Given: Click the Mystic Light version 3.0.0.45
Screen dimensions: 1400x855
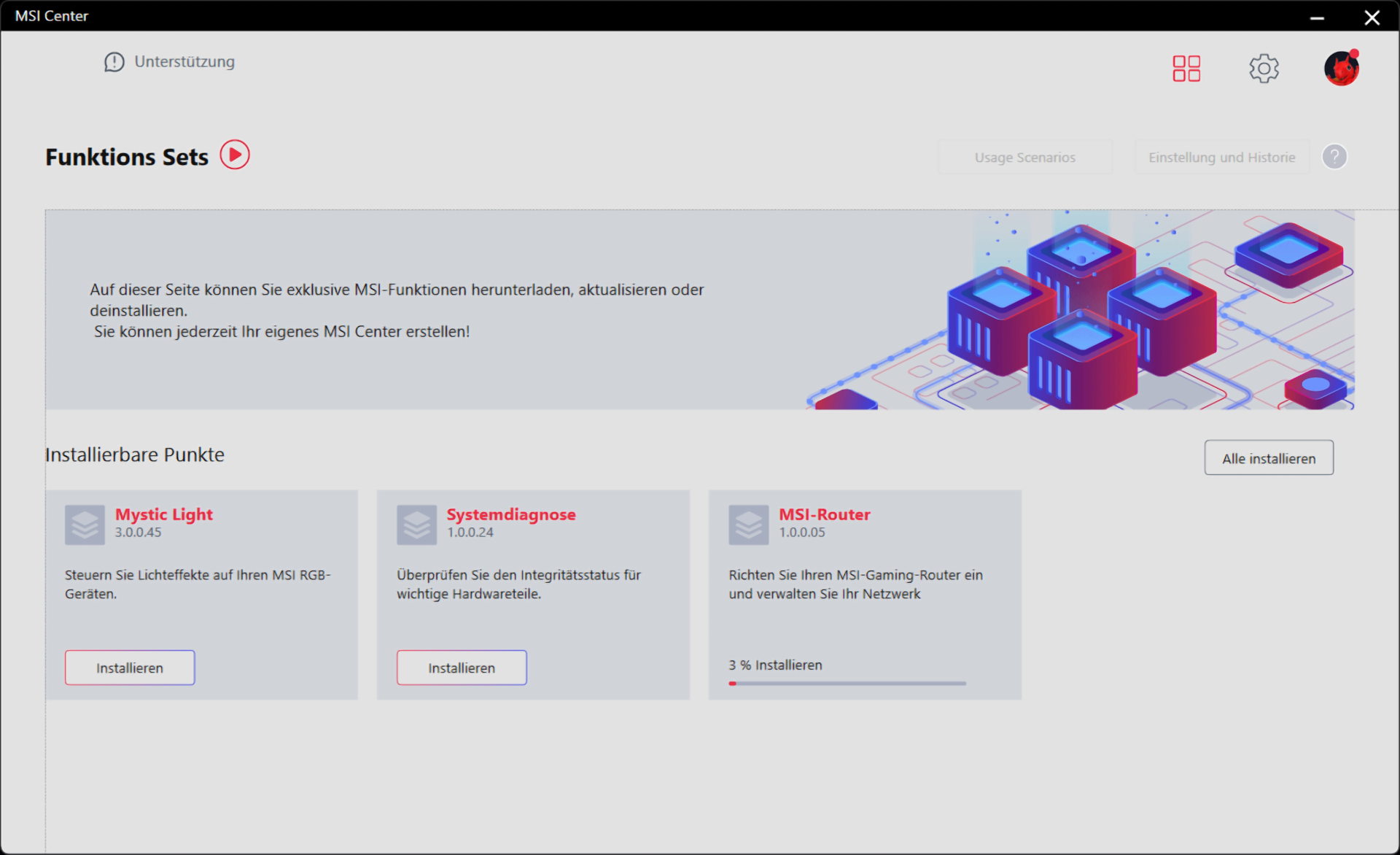Looking at the screenshot, I should (139, 533).
